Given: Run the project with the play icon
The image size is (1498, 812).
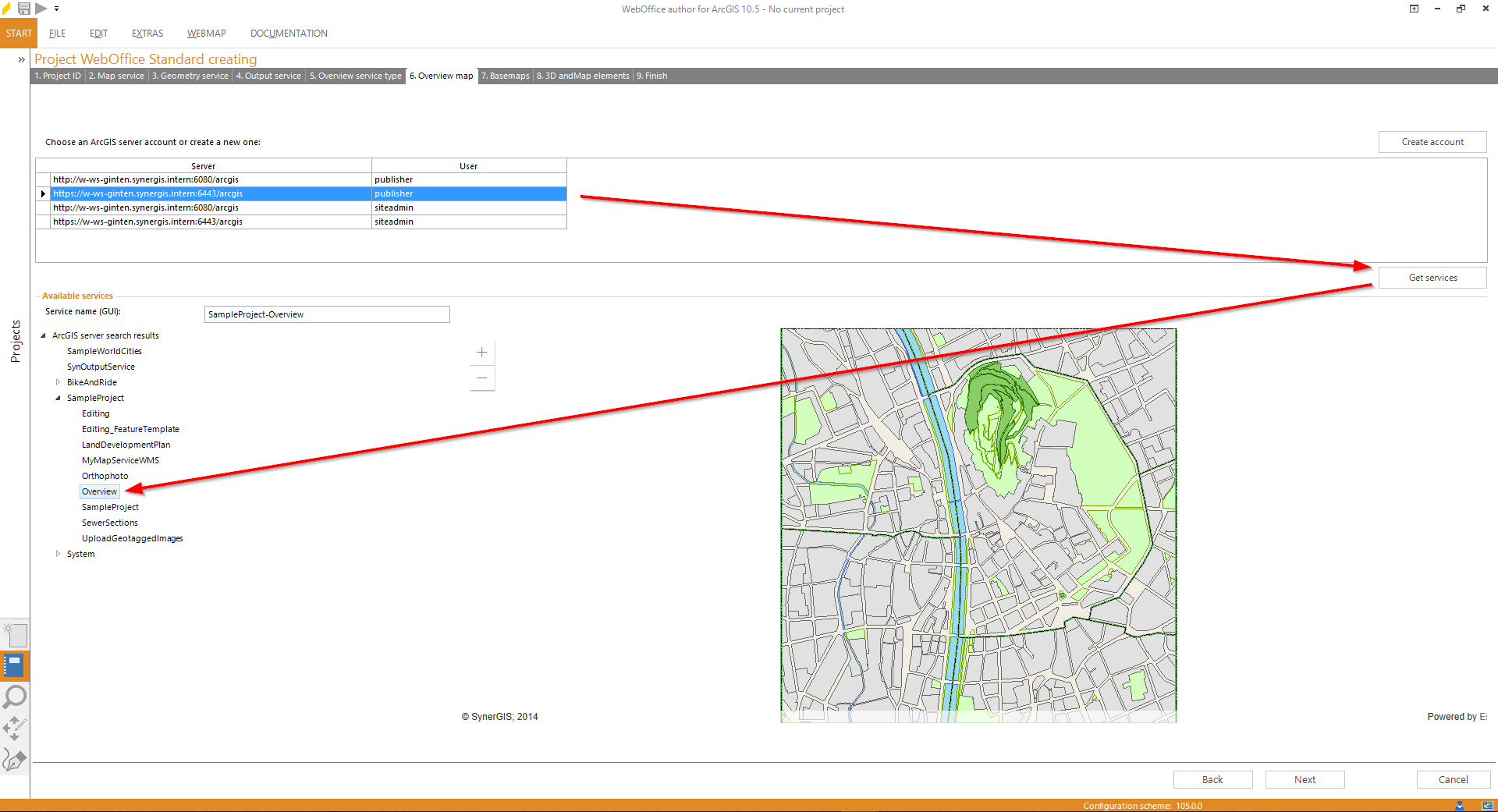Looking at the screenshot, I should pos(41,9).
